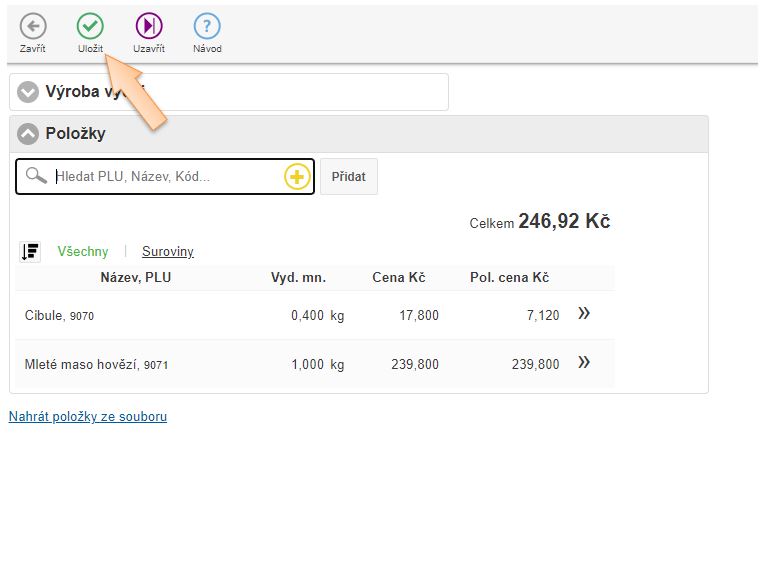Click the Zavřít back arrow icon
This screenshot has width=771, height=583.
tap(33, 27)
